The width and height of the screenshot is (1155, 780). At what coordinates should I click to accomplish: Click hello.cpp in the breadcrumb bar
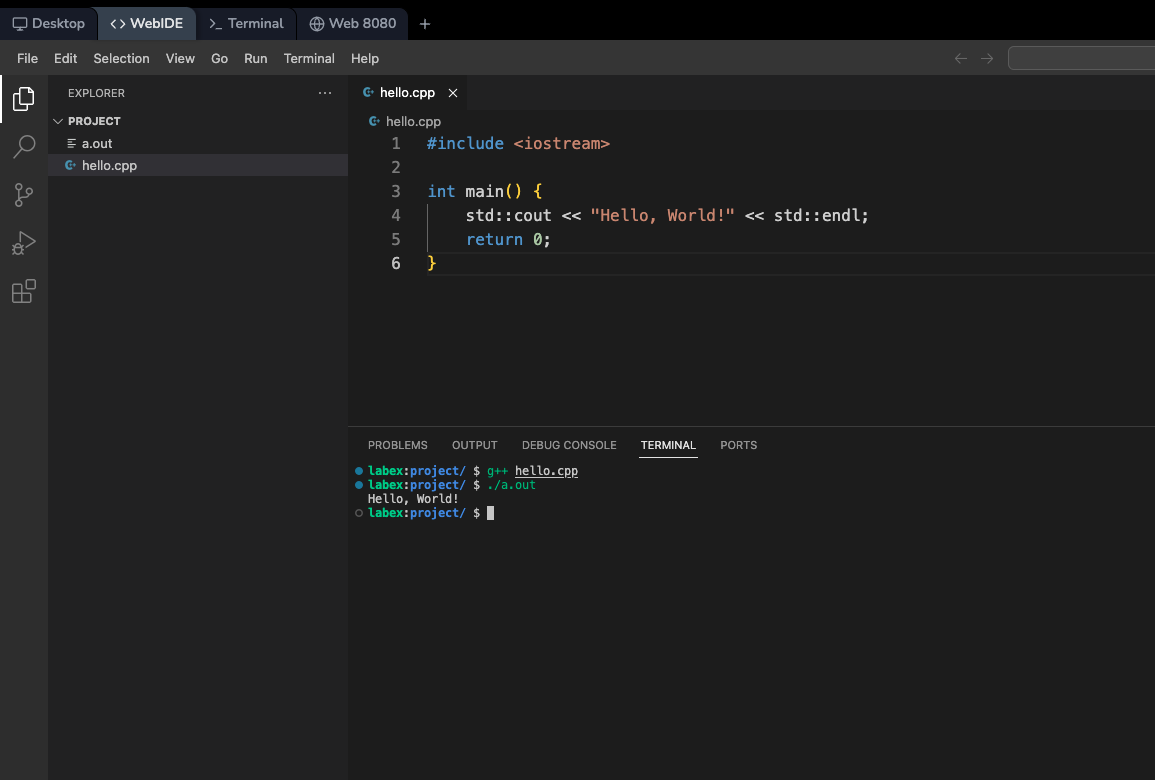click(x=413, y=122)
